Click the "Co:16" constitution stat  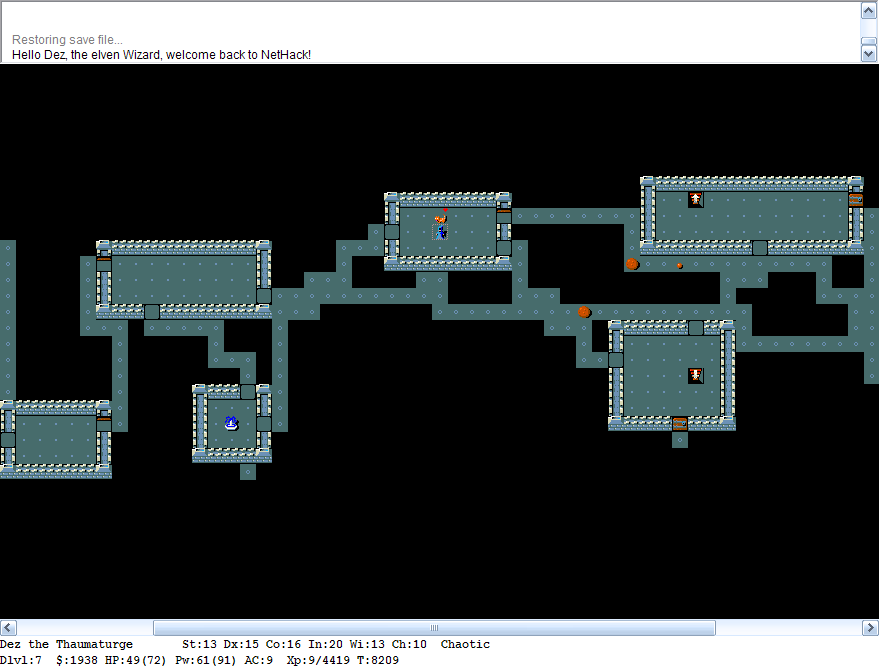(x=283, y=644)
